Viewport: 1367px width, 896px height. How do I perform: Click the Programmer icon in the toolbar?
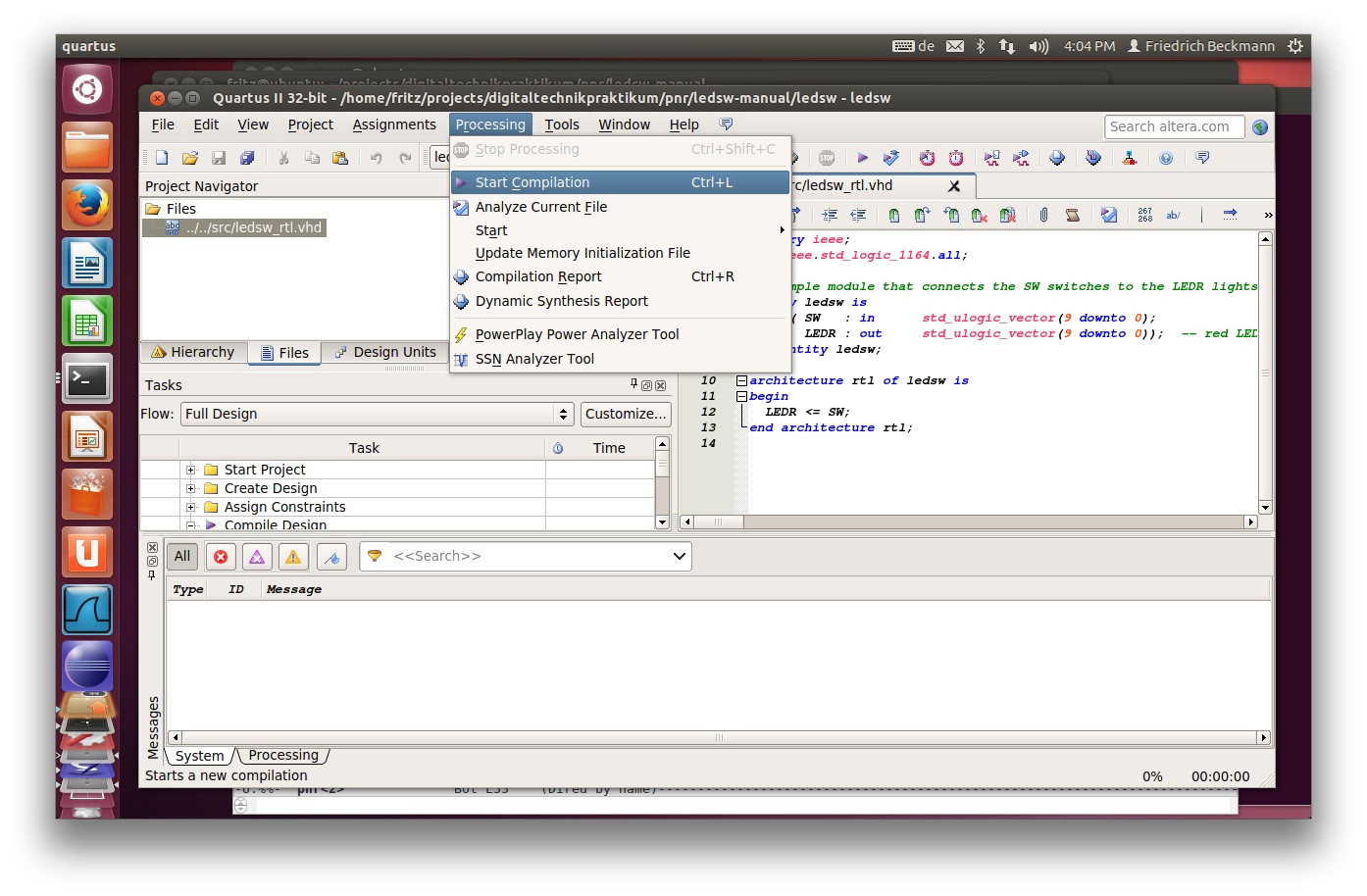pos(1093,158)
